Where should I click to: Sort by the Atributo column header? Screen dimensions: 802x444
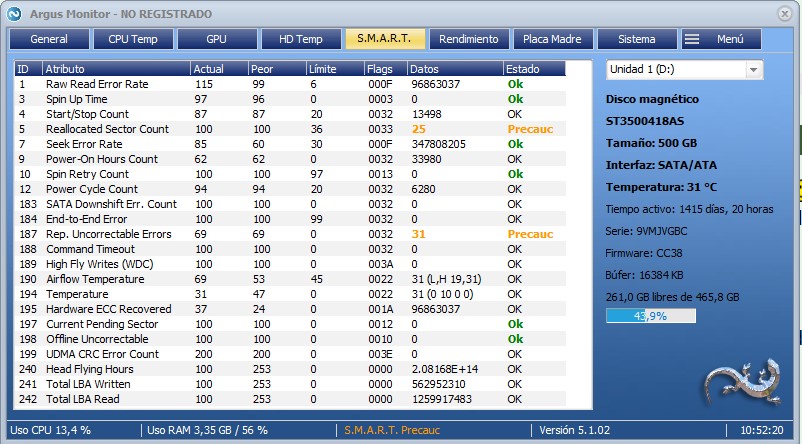coord(116,69)
